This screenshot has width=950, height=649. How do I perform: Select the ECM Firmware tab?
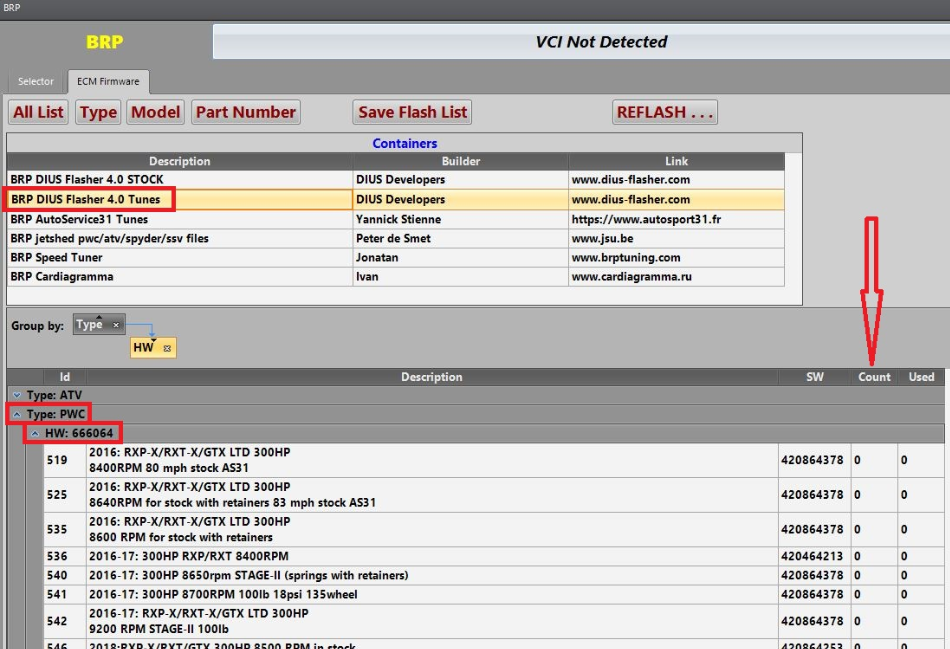pyautogui.click(x=108, y=82)
